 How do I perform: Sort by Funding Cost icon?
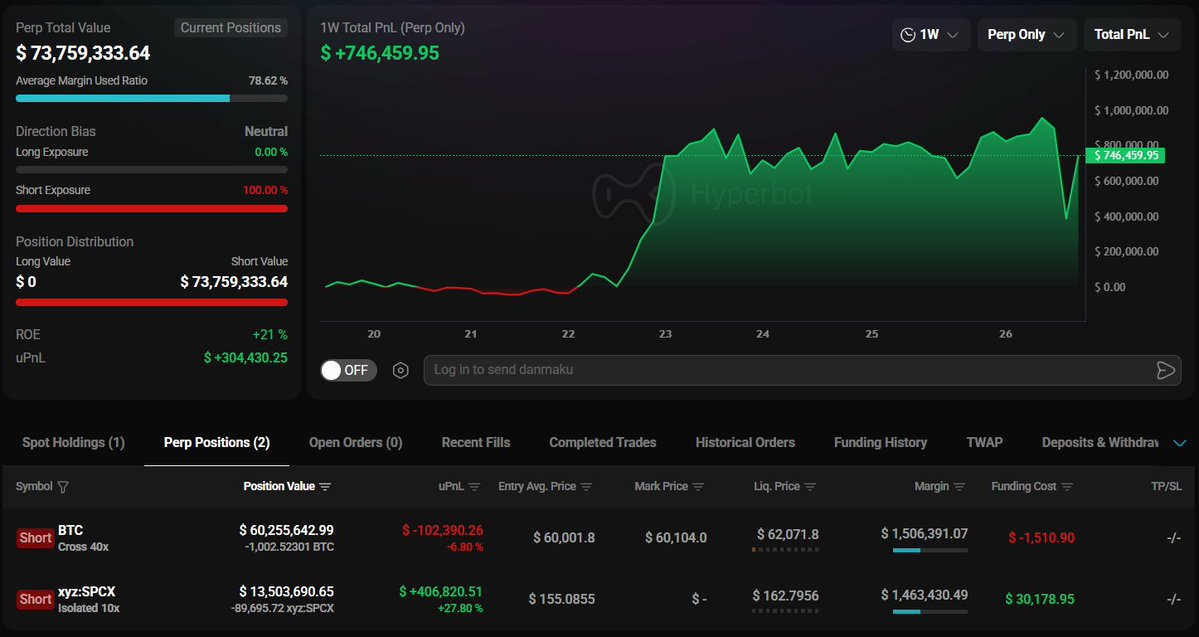(1067, 487)
